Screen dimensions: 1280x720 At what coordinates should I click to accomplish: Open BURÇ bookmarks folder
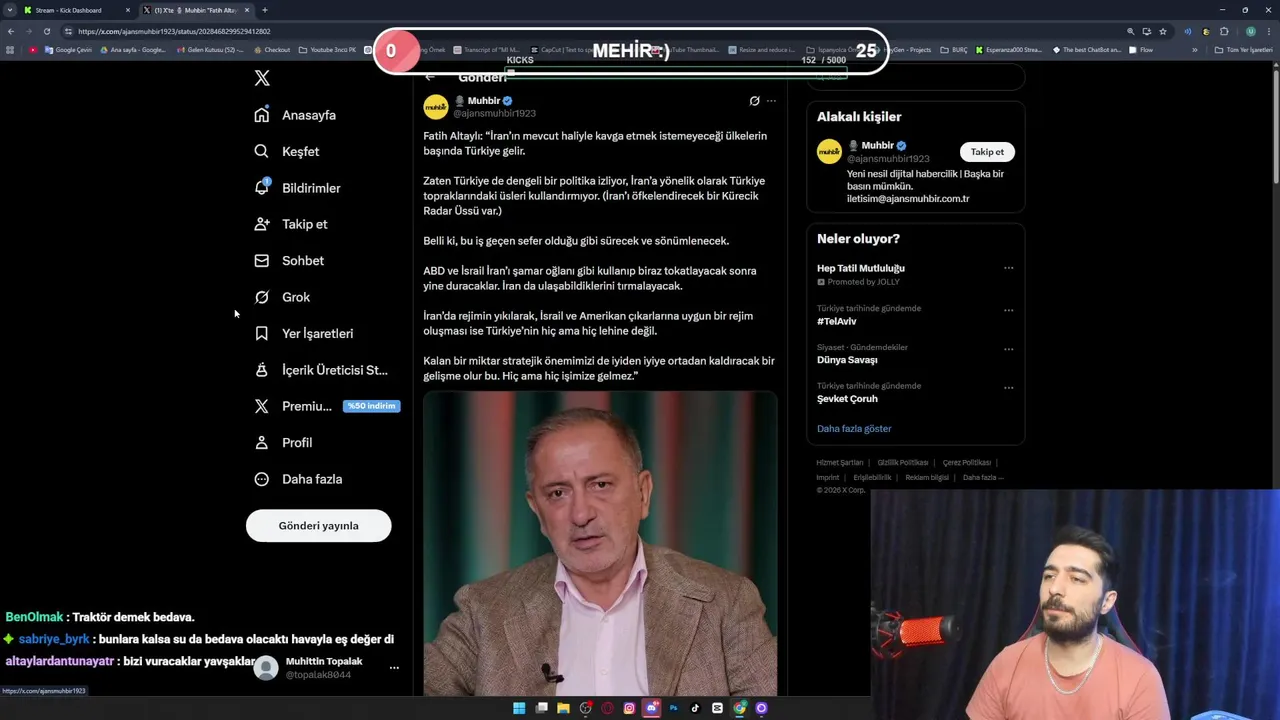coord(954,50)
